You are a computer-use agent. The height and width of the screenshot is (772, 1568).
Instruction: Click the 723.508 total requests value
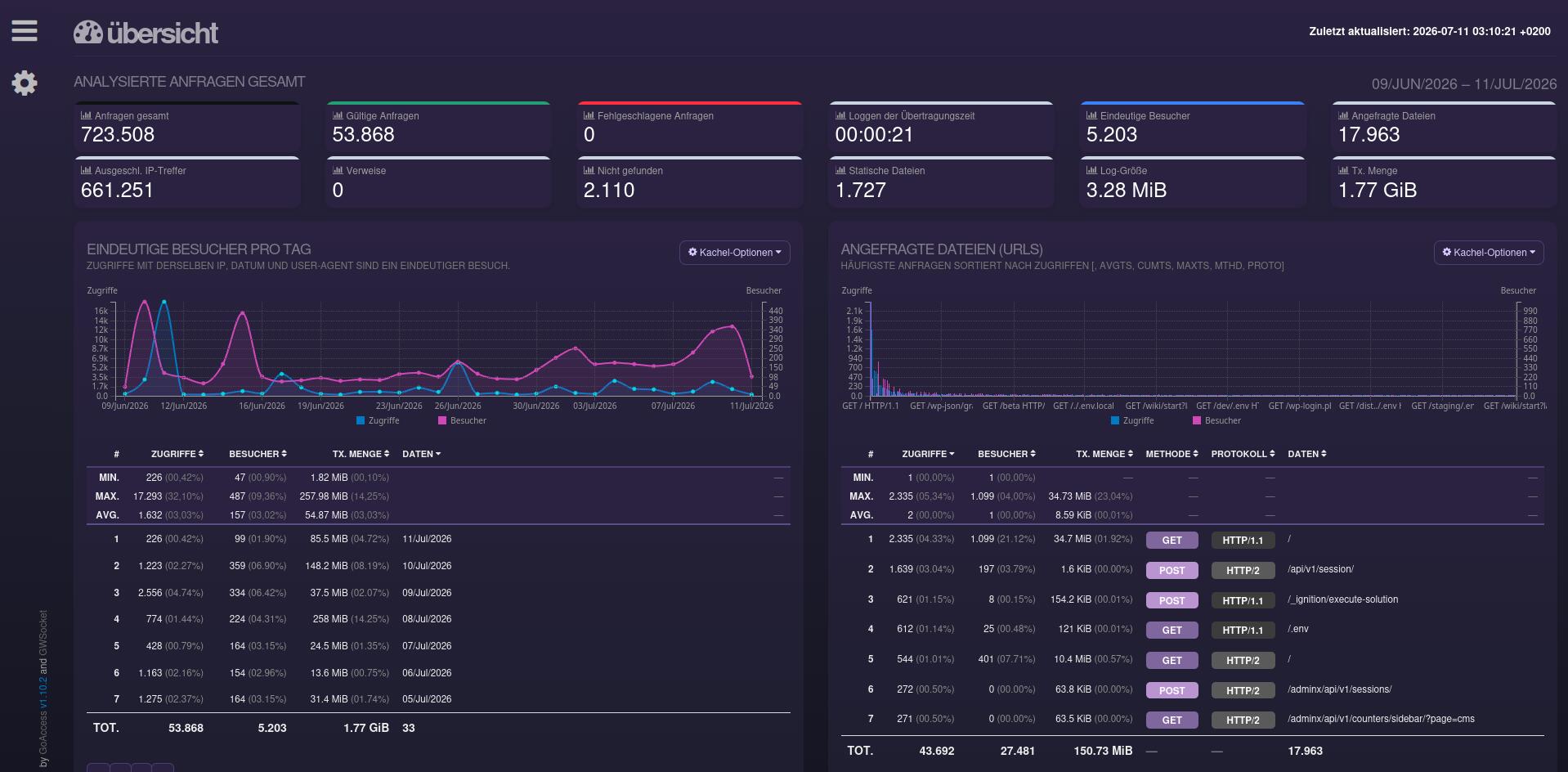(118, 135)
